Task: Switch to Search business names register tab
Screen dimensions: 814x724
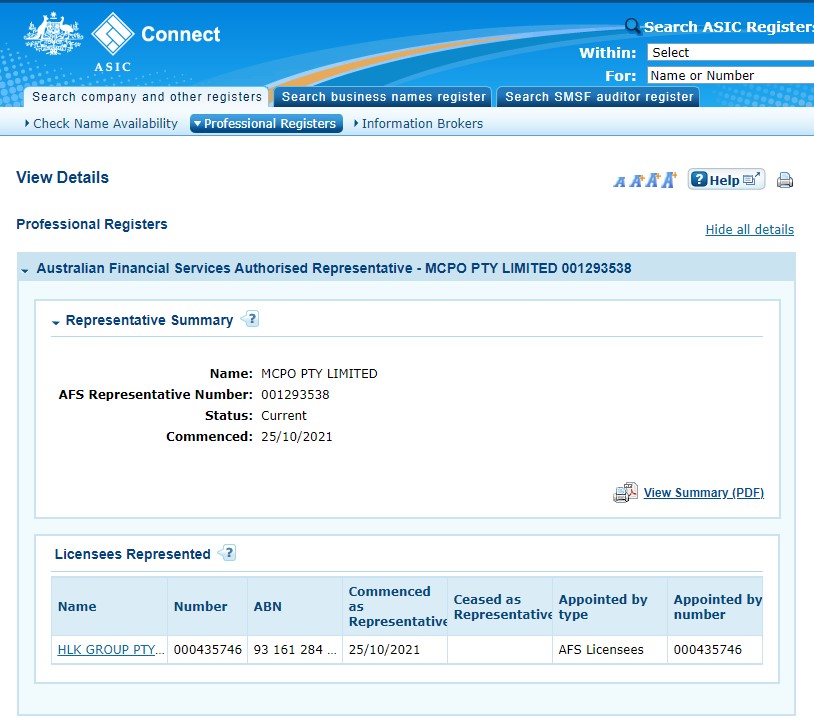Action: pos(383,97)
